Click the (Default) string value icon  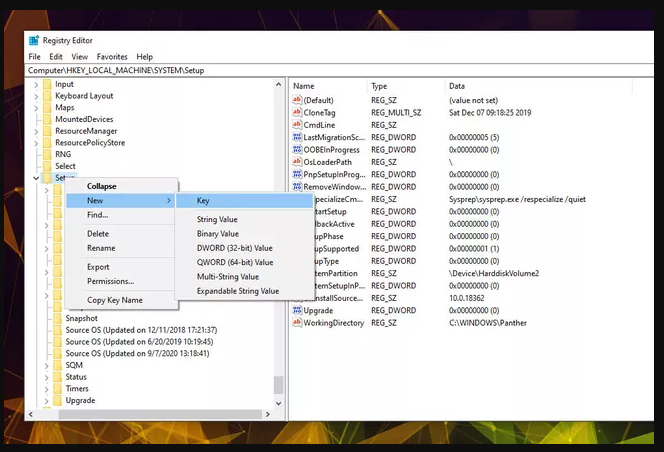click(297, 100)
